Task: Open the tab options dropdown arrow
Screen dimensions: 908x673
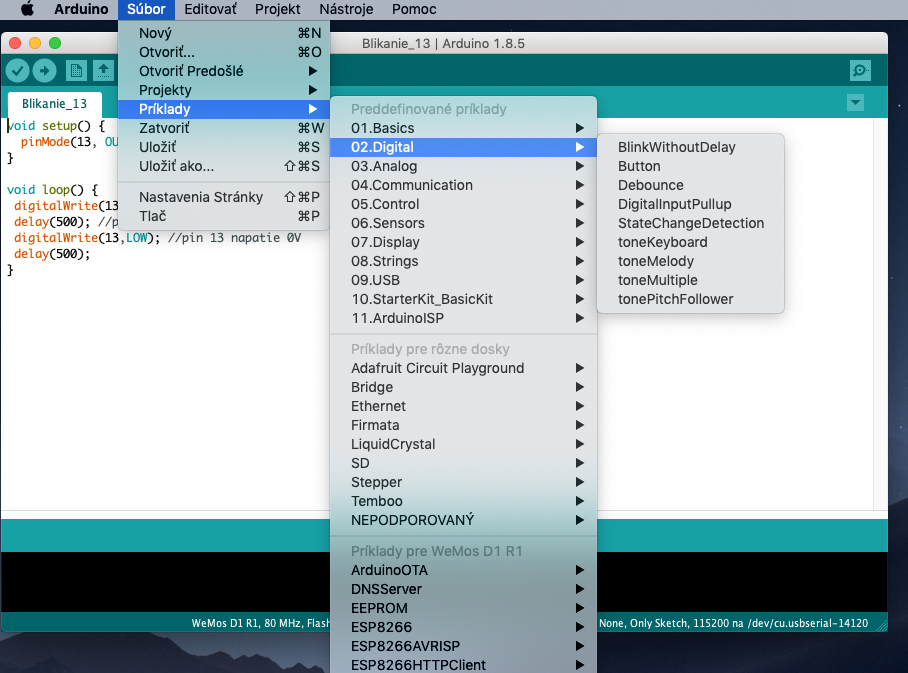Action: tap(855, 103)
